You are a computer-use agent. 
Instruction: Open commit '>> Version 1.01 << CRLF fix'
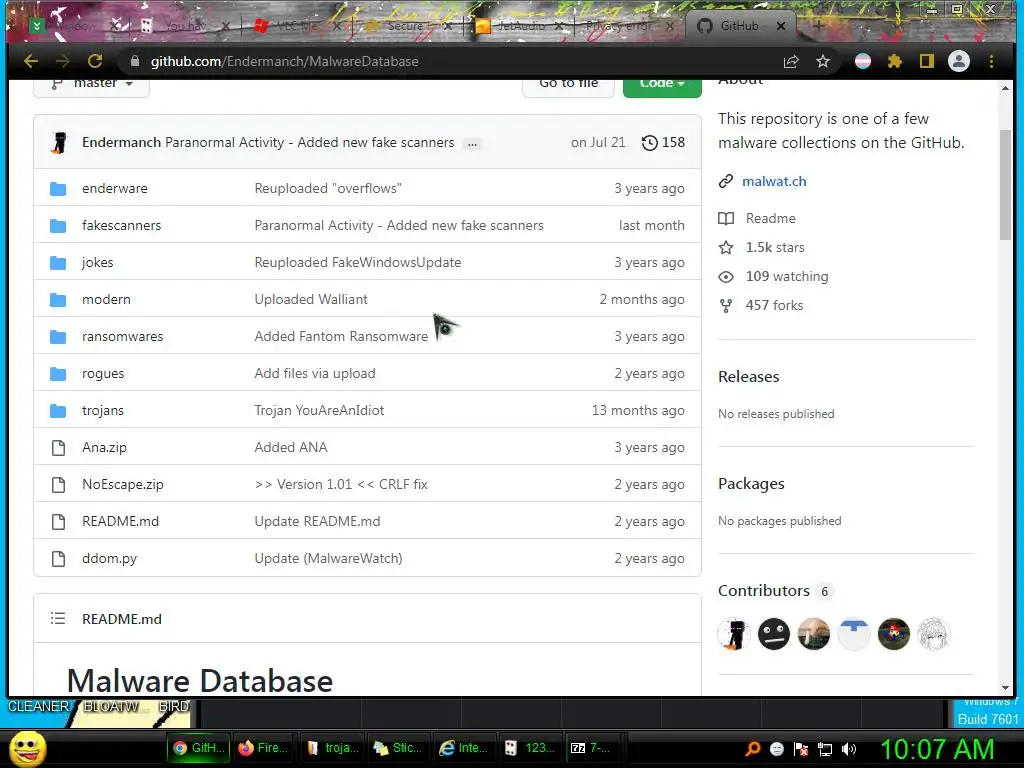click(x=341, y=485)
